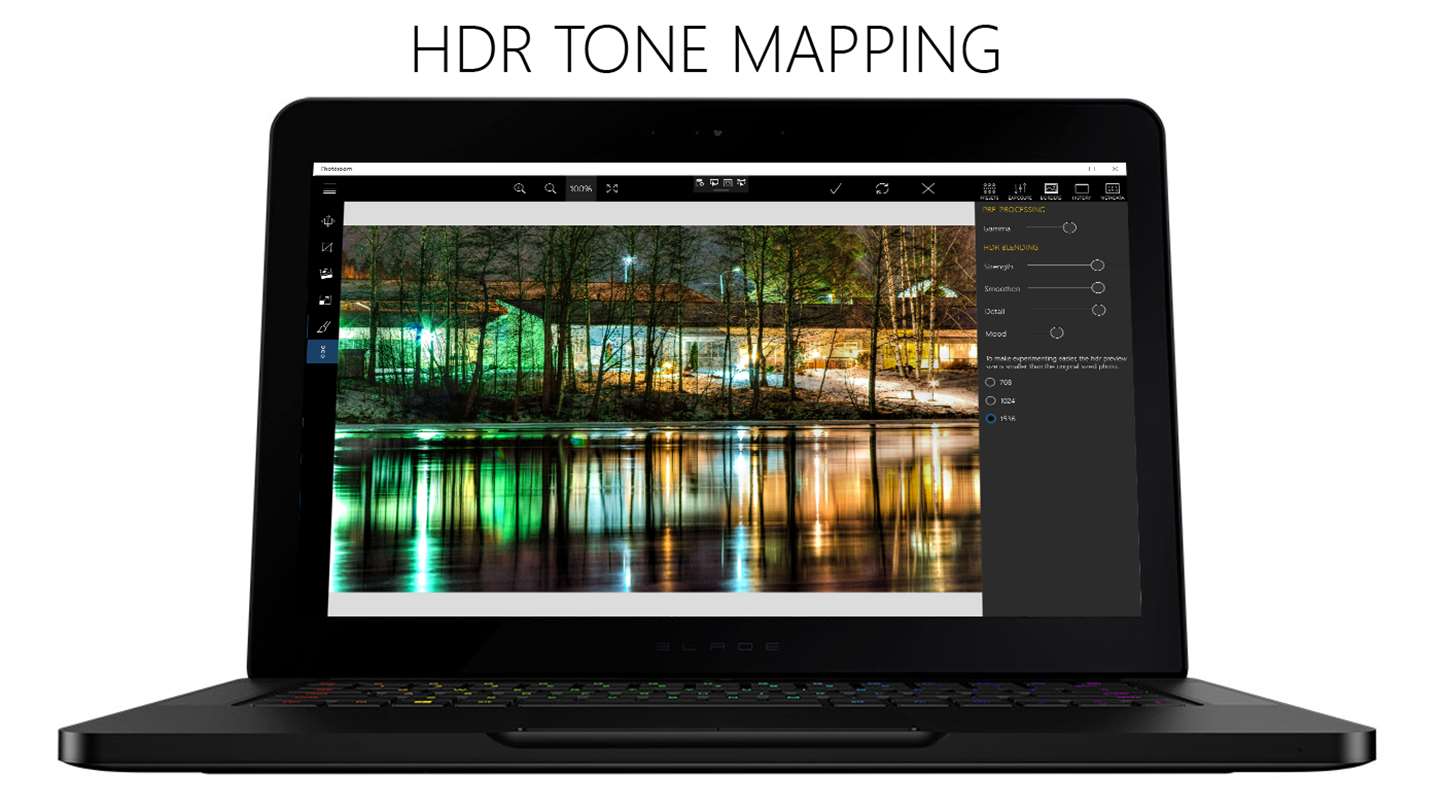Select the move/pan tool in left sidebar
This screenshot has height=810, width=1440.
[x=327, y=221]
